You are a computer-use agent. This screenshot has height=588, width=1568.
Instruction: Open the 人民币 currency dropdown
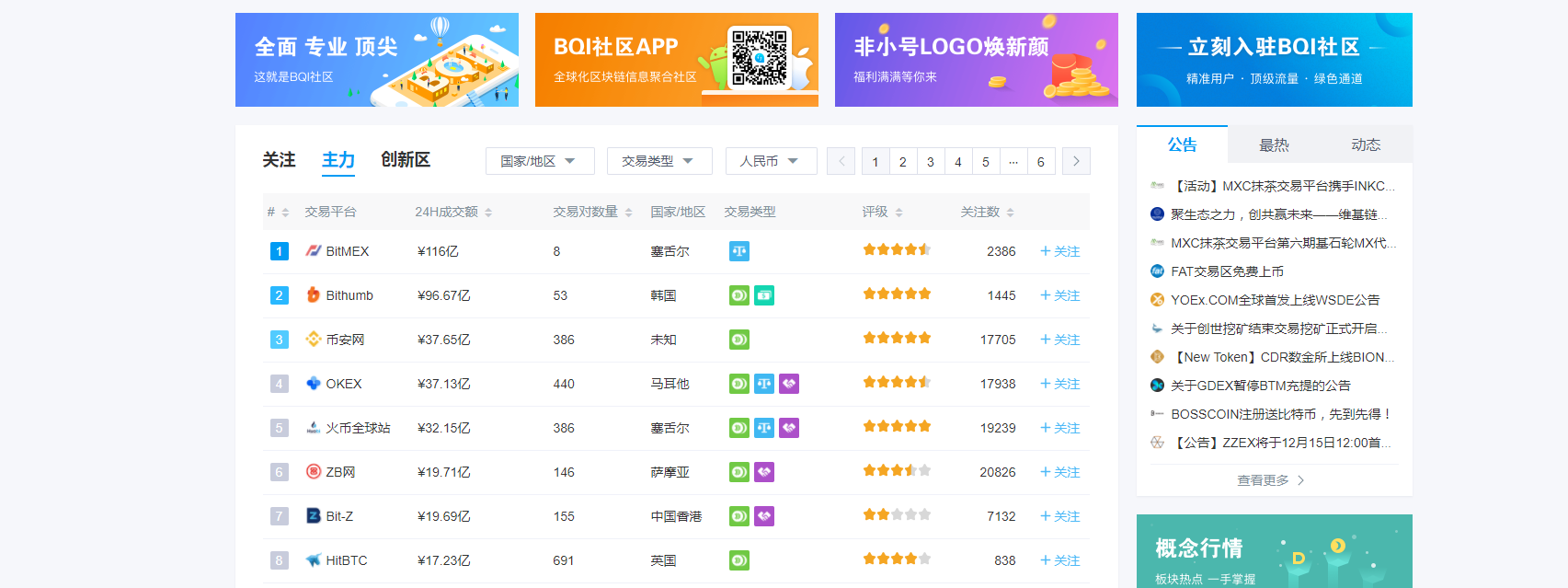pyautogui.click(x=771, y=161)
